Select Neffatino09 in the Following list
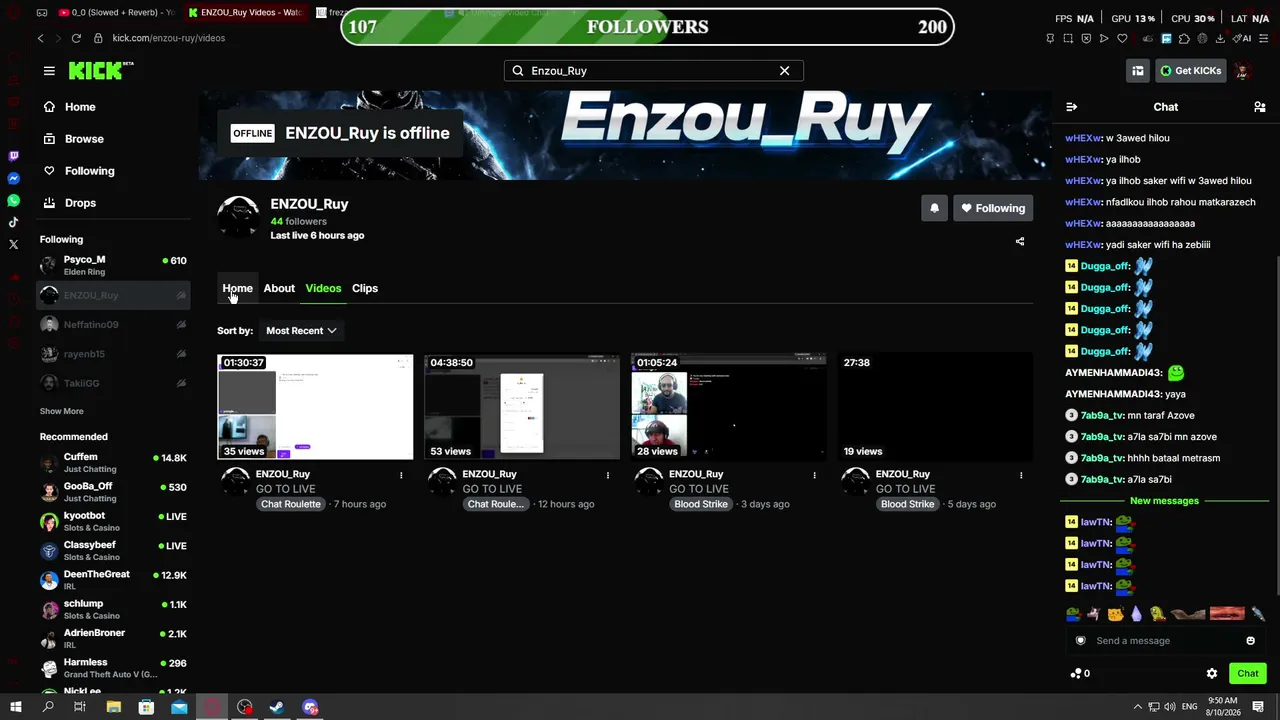 113,325
